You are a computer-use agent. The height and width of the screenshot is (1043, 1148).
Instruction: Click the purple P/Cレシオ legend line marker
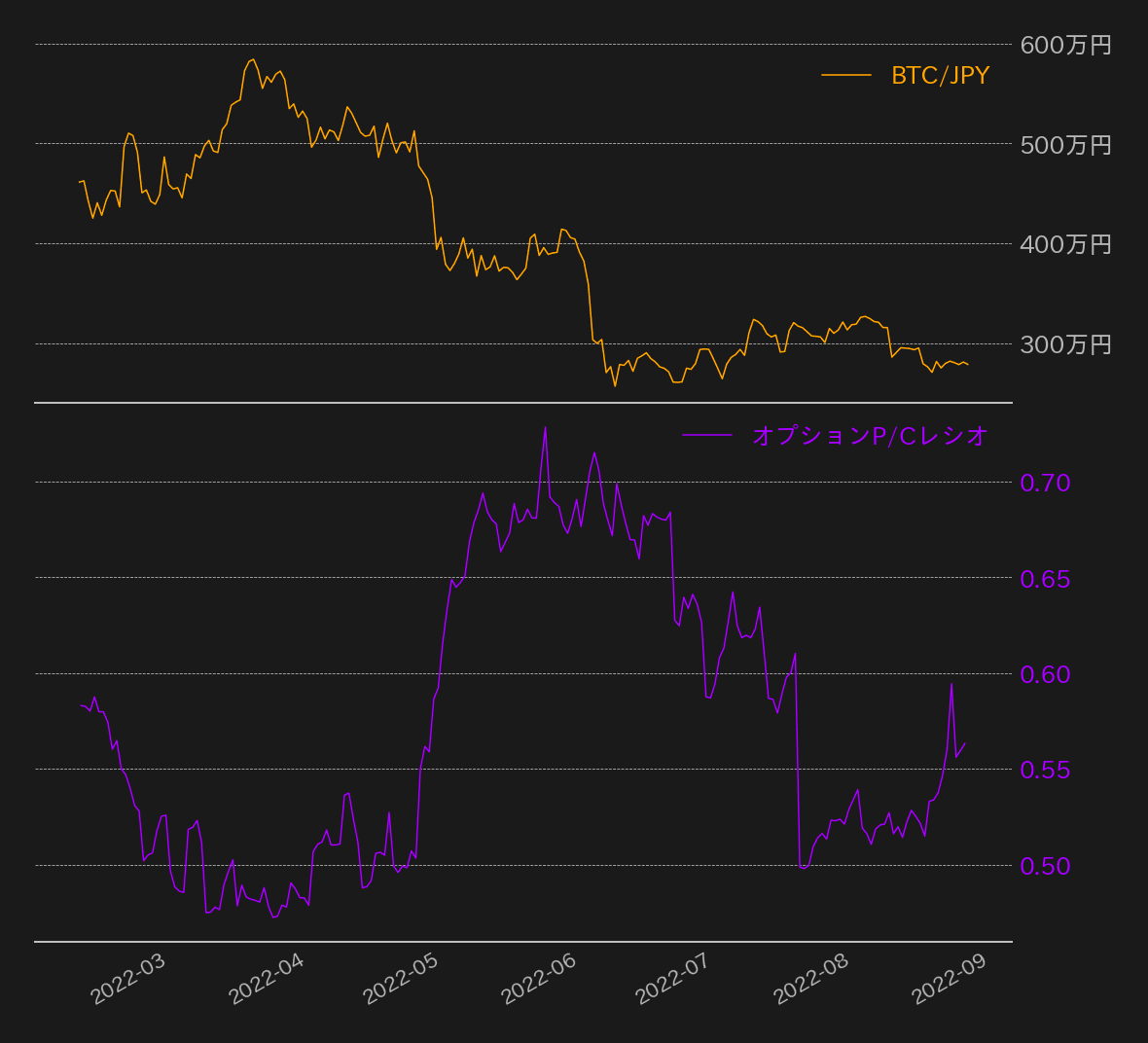[x=708, y=435]
